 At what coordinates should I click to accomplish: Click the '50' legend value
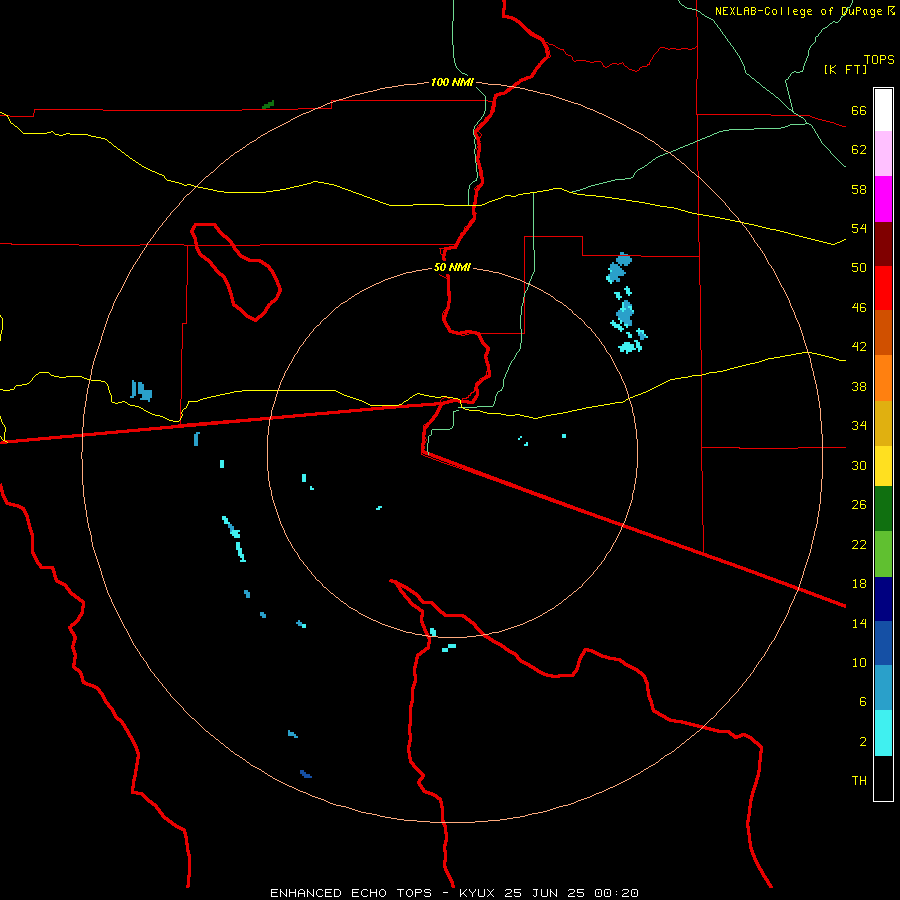click(x=859, y=268)
